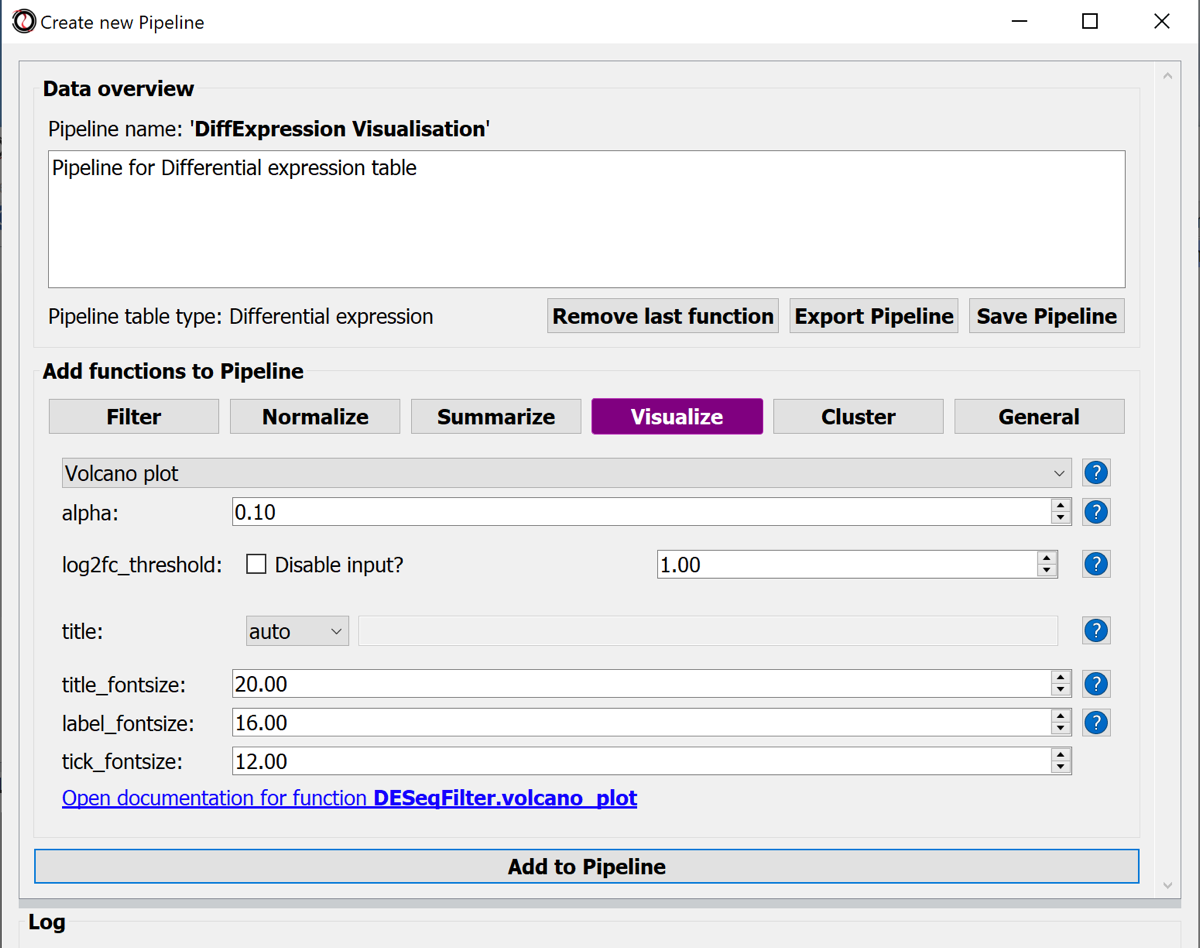Decrease tick_fontsize with down arrow
The width and height of the screenshot is (1200, 948).
coord(1061,768)
